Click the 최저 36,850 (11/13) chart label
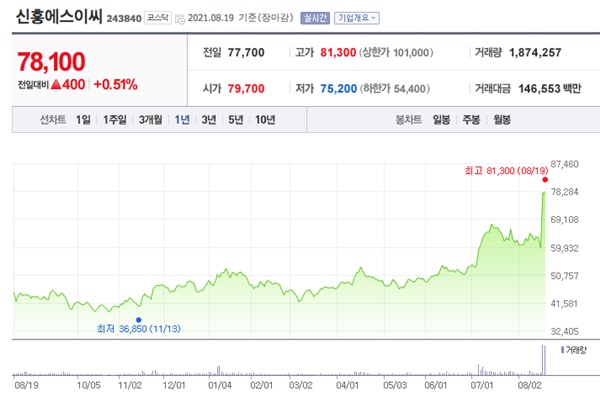 pyautogui.click(x=139, y=329)
